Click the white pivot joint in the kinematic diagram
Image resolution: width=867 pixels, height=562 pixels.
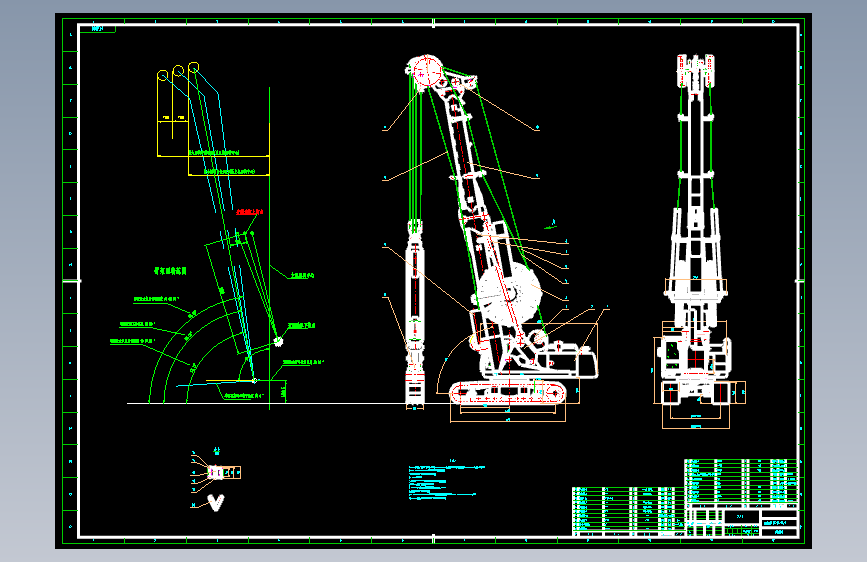pos(278,342)
